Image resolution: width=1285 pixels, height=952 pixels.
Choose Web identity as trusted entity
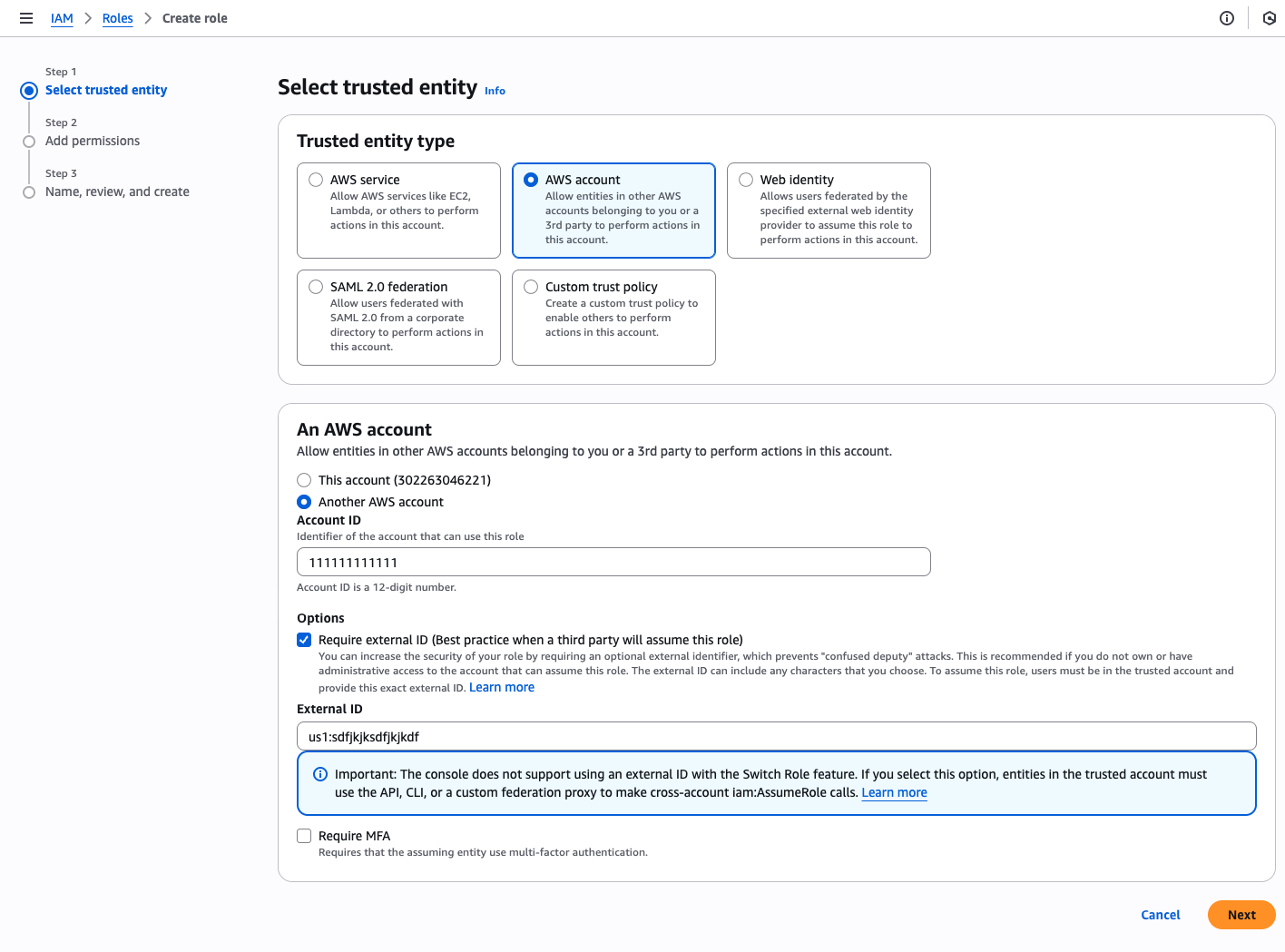point(746,180)
